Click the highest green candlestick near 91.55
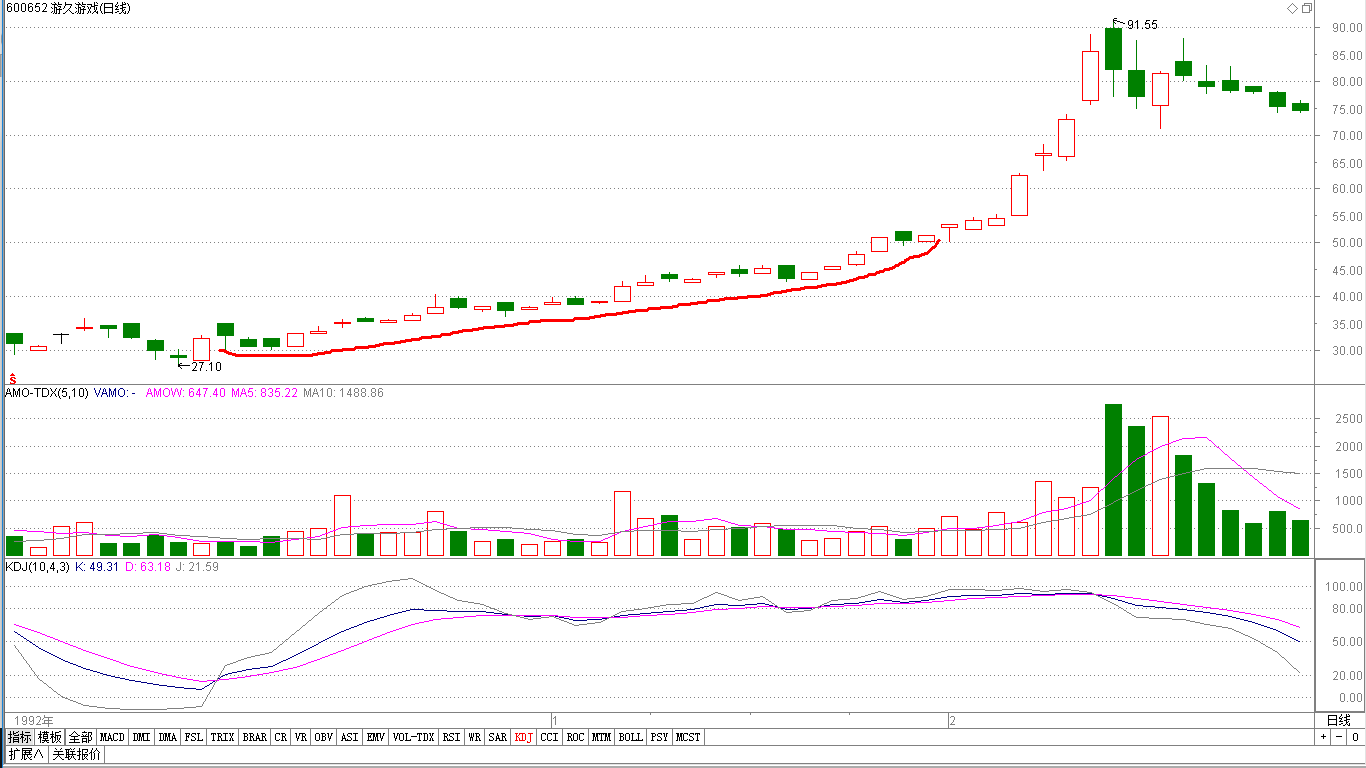The height and width of the screenshot is (768, 1366). pyautogui.click(x=1113, y=49)
